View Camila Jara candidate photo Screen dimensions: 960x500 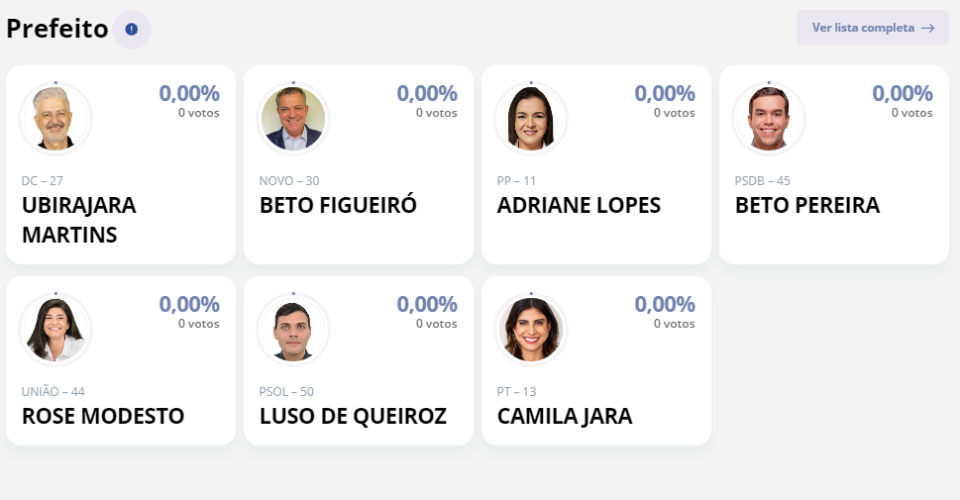click(x=531, y=329)
